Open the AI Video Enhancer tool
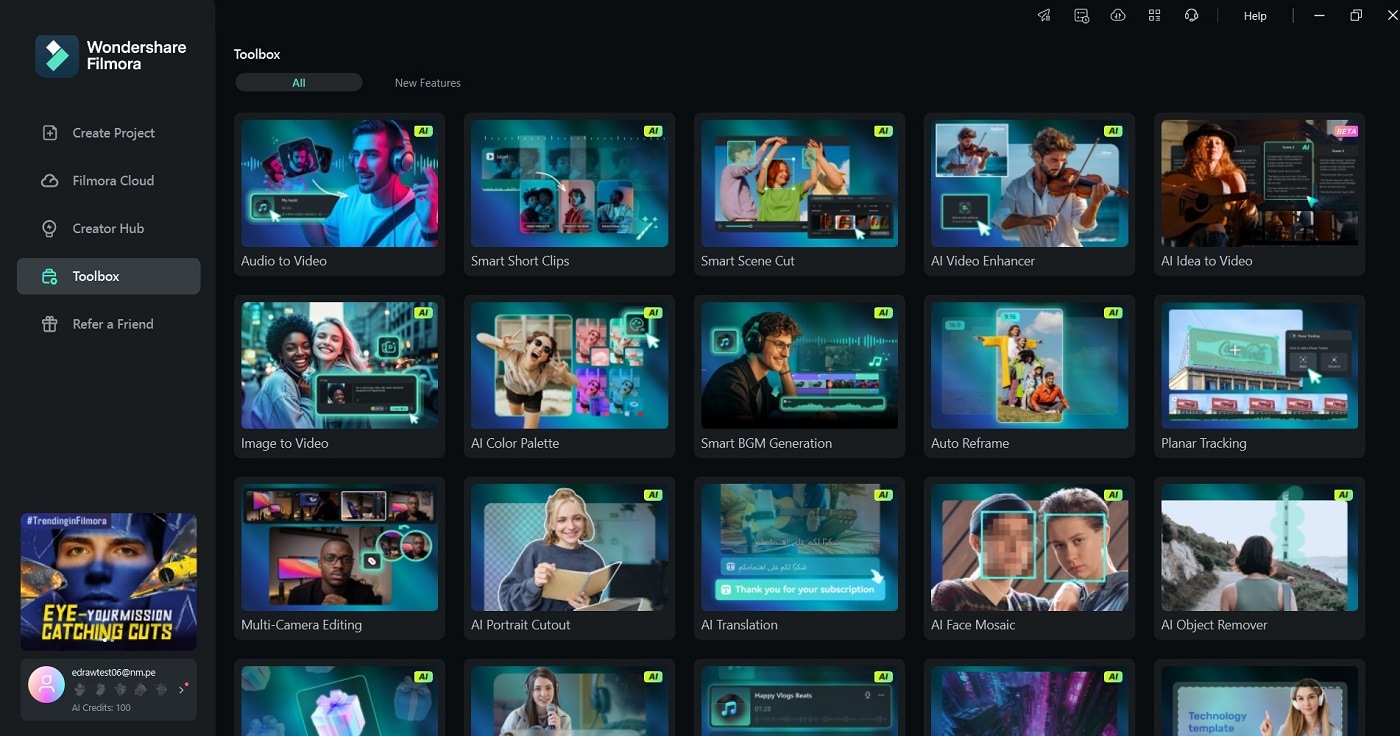 tap(1029, 195)
